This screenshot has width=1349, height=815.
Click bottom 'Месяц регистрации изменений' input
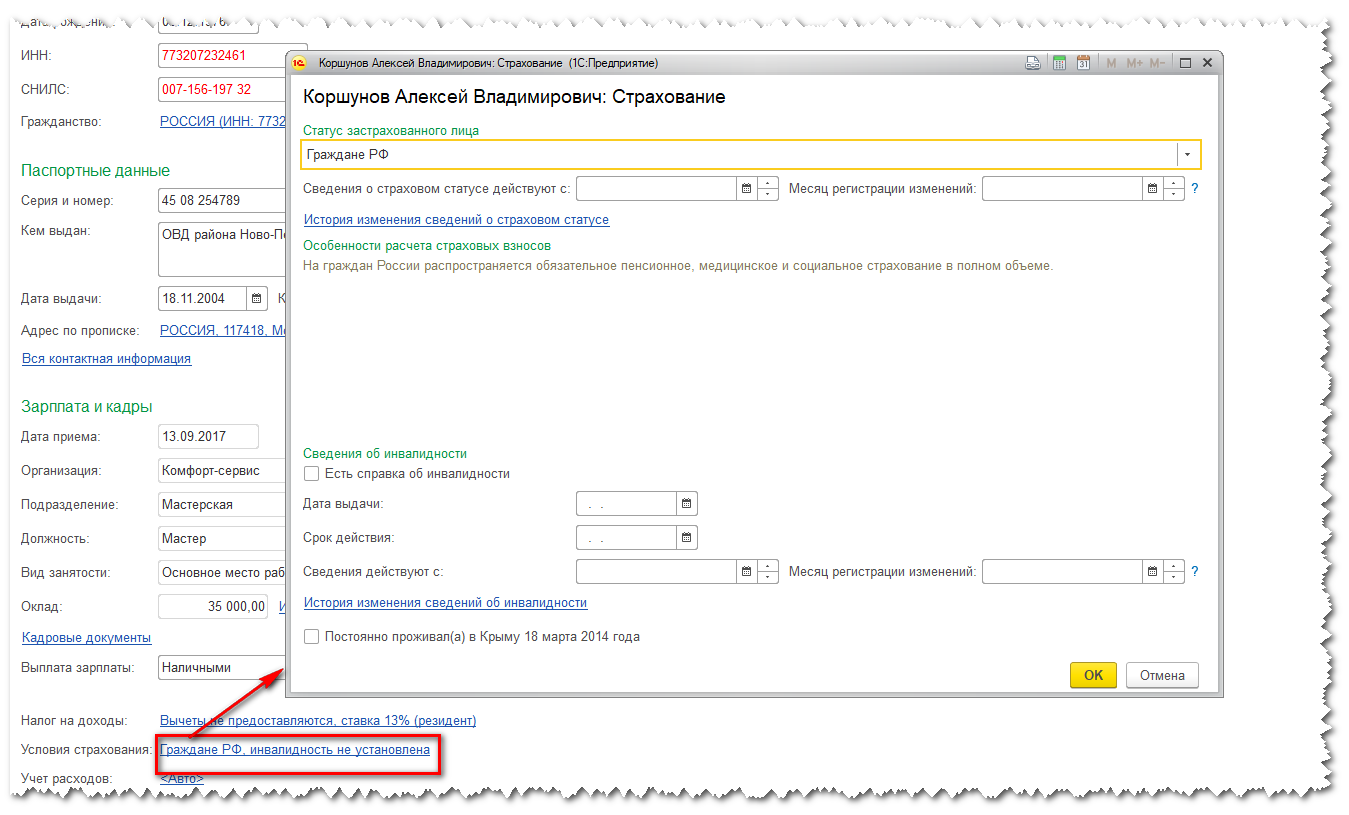click(1063, 572)
